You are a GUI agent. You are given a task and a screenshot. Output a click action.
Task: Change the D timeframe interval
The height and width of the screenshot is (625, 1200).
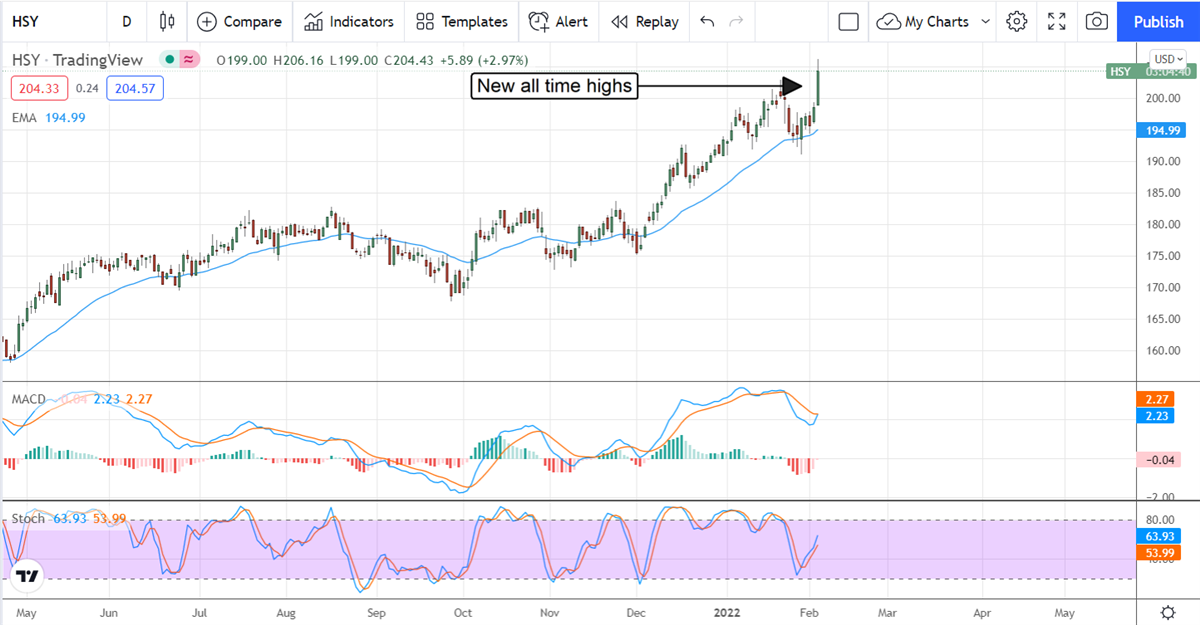pos(126,21)
